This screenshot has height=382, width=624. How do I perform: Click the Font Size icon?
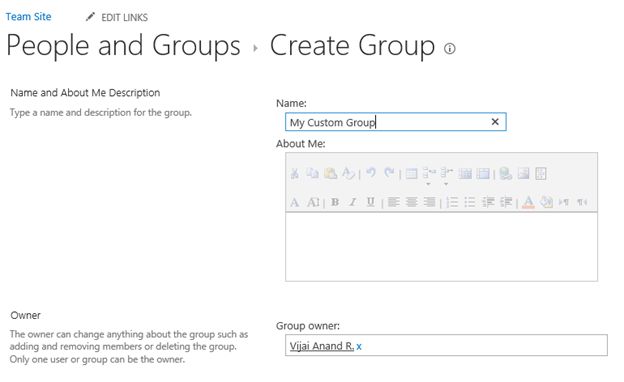coord(313,202)
